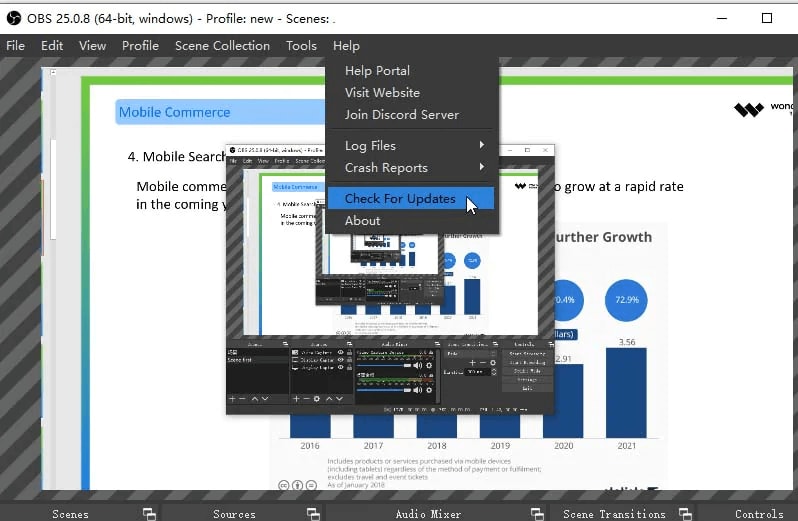798x521 pixels.
Task: Pop out the Sources dock with its float icon
Action: [313, 514]
